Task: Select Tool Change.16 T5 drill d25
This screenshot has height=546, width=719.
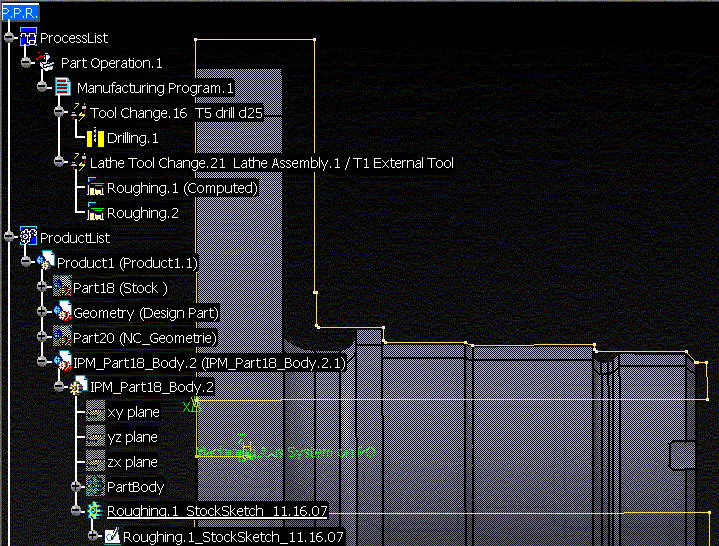Action: (176, 113)
